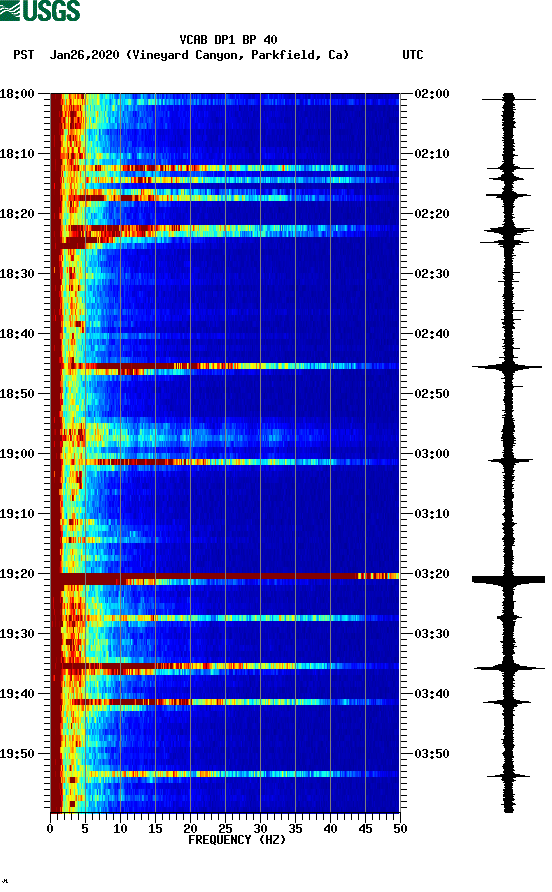
Task: Click the 02:30 UTC time label
Action: pyautogui.click(x=432, y=274)
